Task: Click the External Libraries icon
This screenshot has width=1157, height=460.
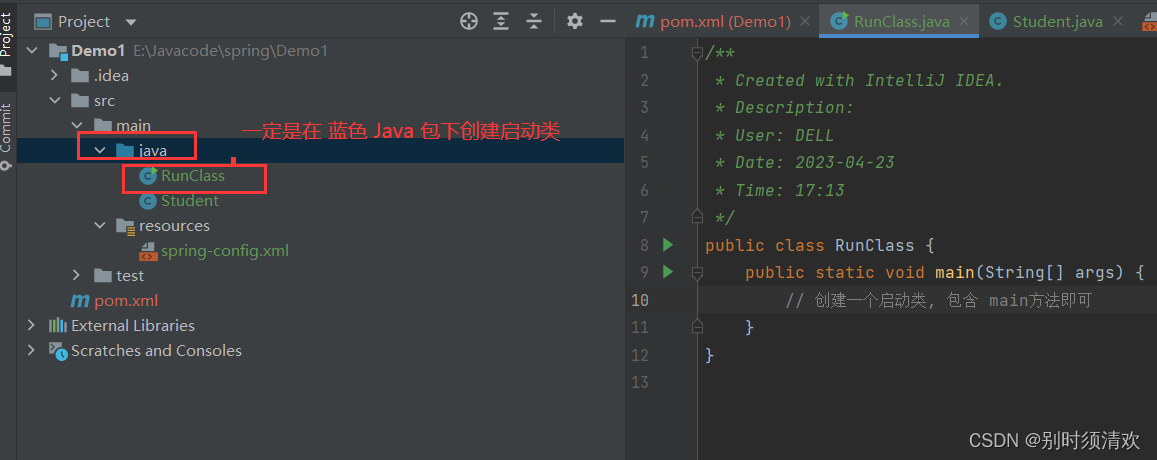Action: (58, 326)
